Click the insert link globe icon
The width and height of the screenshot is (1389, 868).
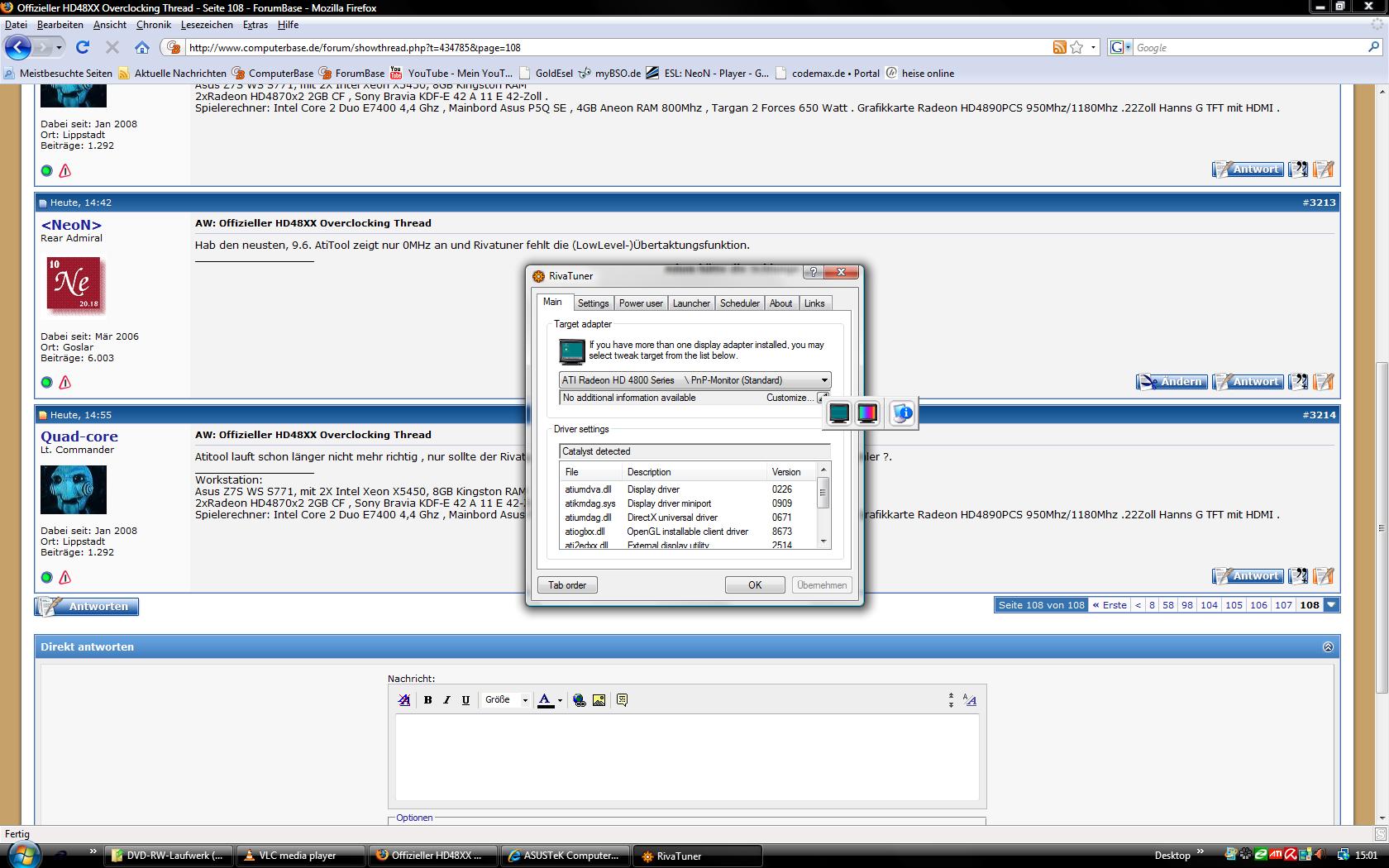point(580,700)
